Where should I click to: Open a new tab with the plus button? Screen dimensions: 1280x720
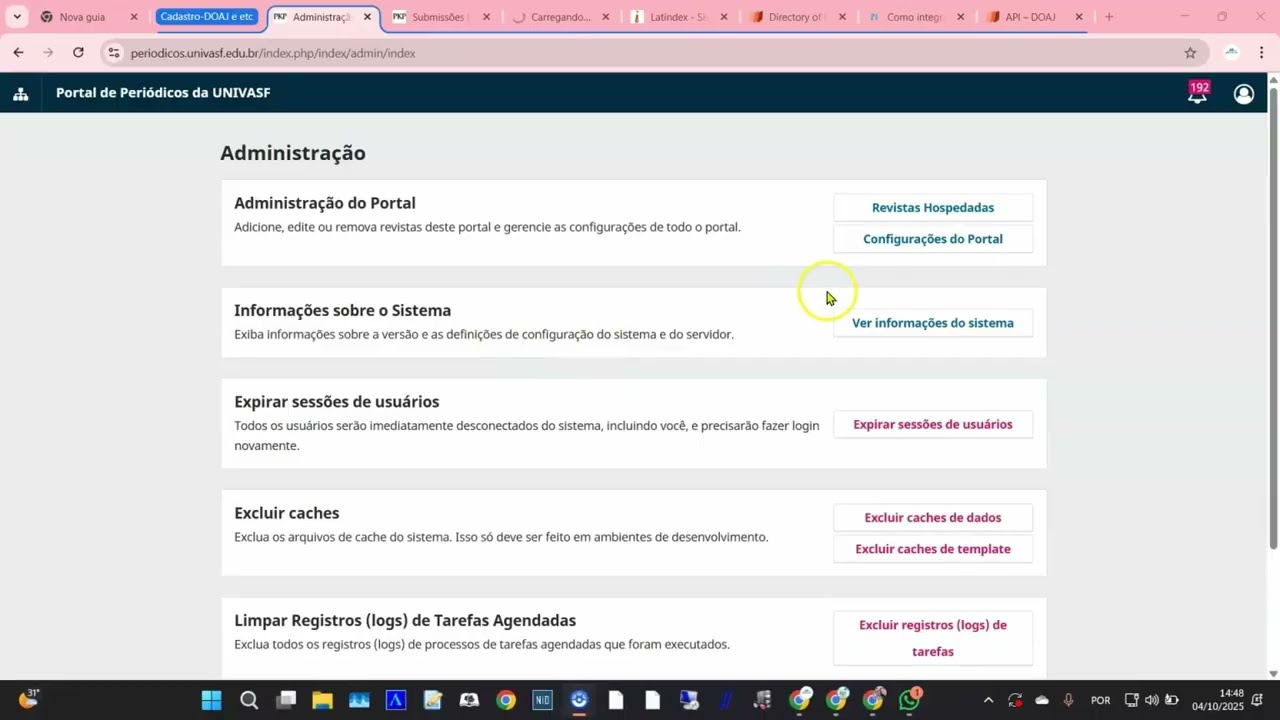1108,17
